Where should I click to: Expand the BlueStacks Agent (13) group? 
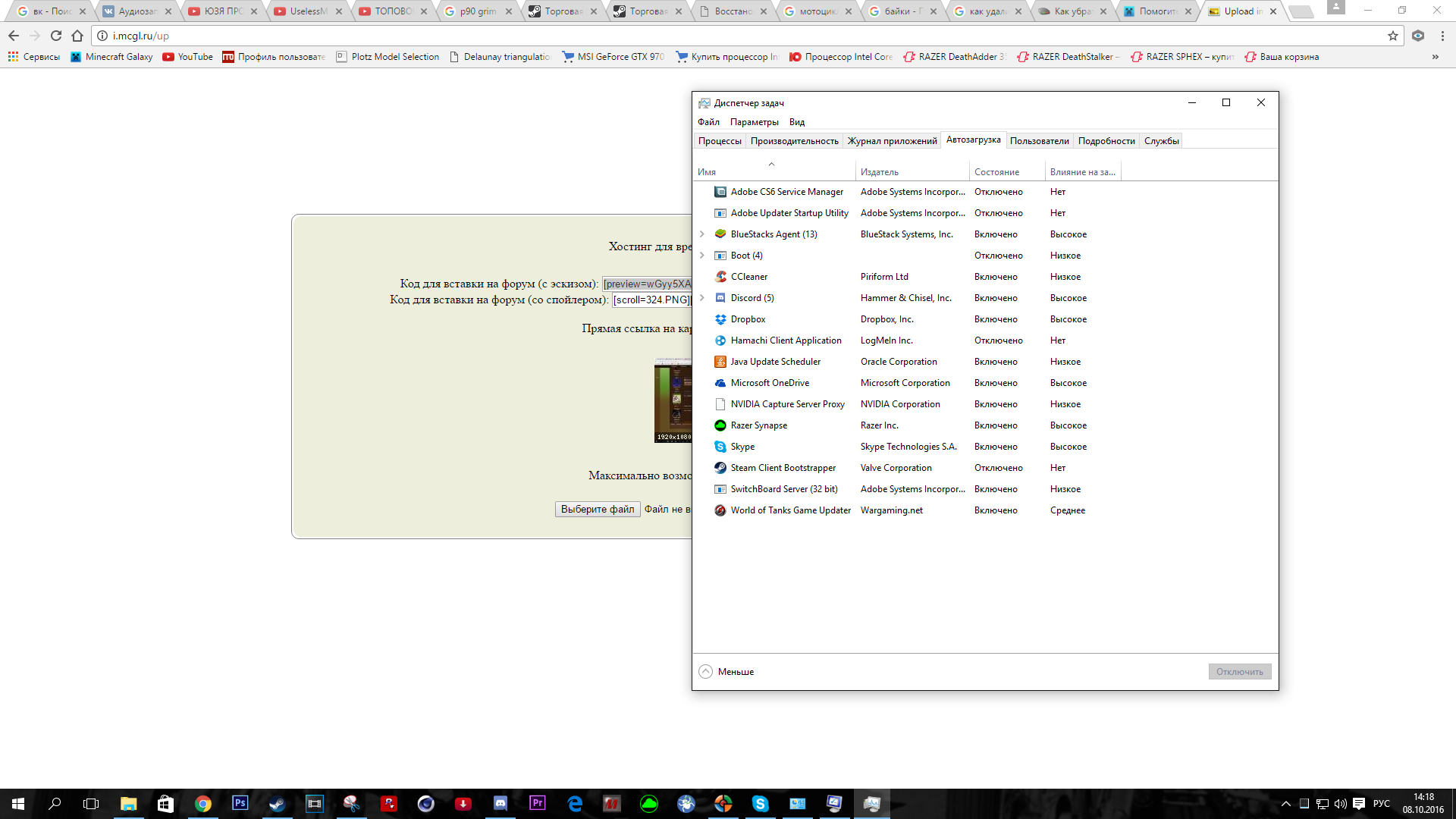(x=702, y=234)
